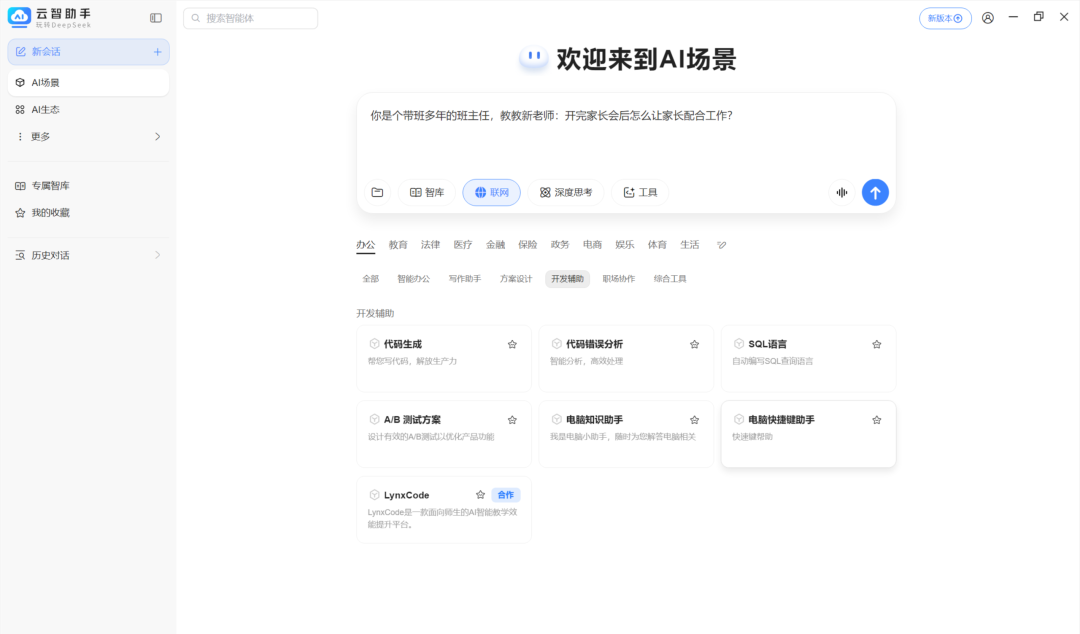Viewport: 1080px width, 634px height.
Task: Select the 生活 category tab
Action: (689, 245)
